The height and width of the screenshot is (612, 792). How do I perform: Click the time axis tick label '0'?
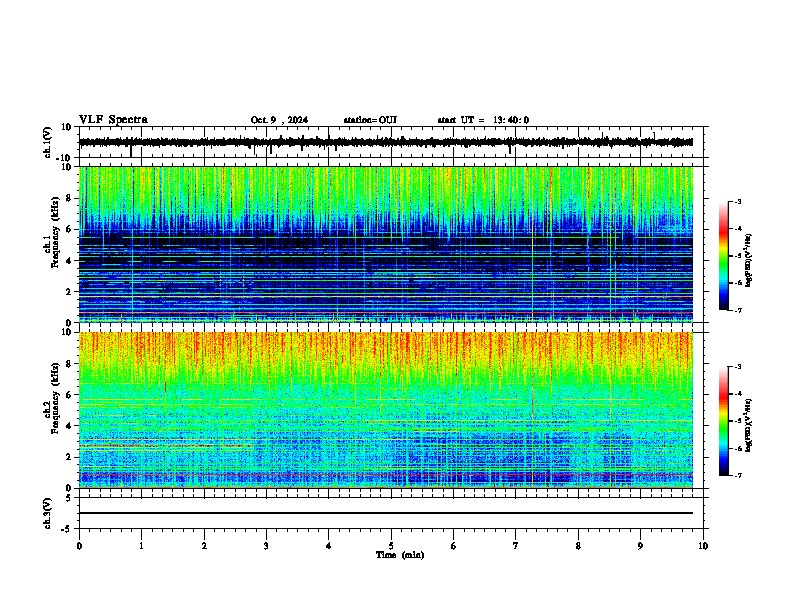click(79, 546)
